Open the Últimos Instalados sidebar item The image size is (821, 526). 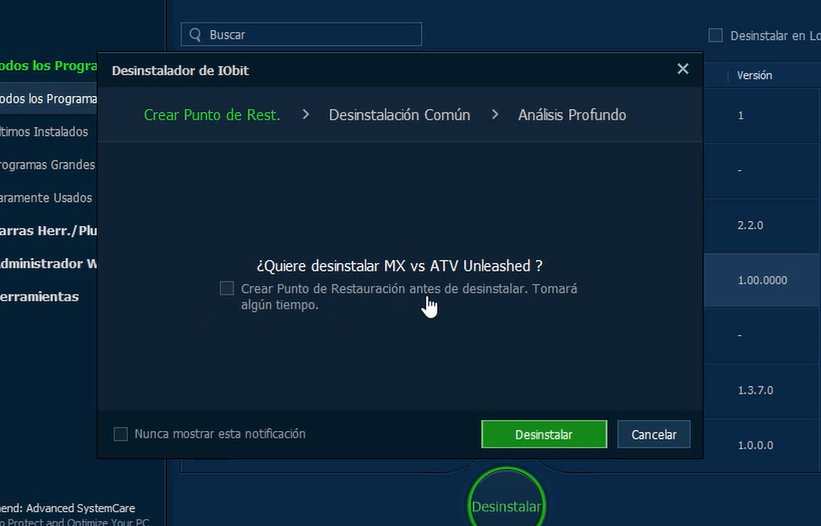click(x=44, y=131)
